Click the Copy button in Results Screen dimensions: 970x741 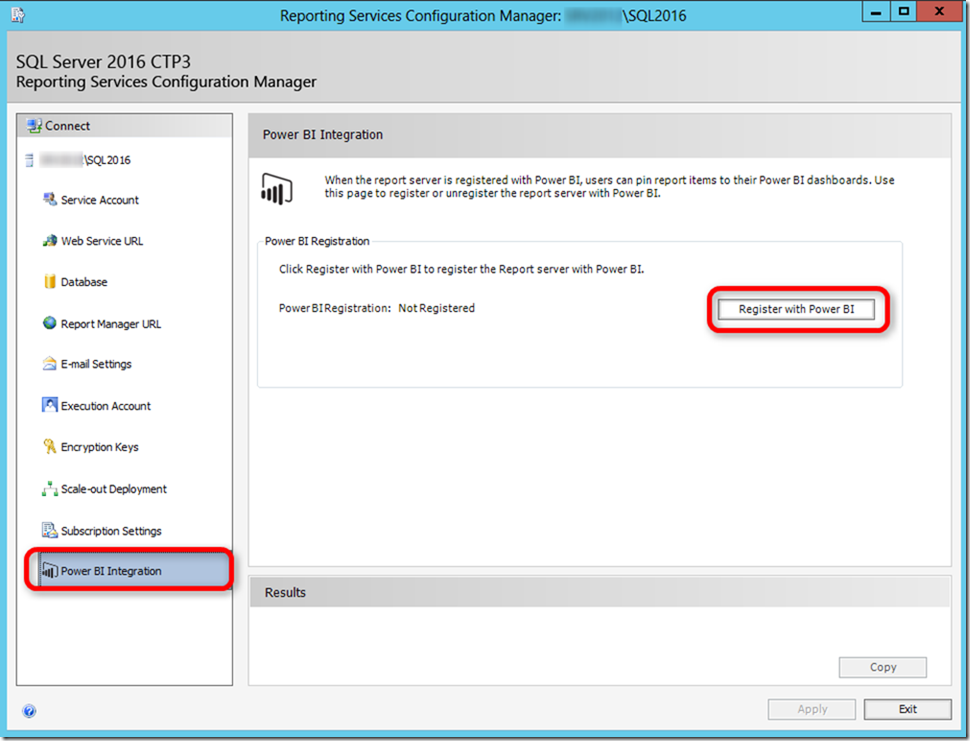pos(883,667)
